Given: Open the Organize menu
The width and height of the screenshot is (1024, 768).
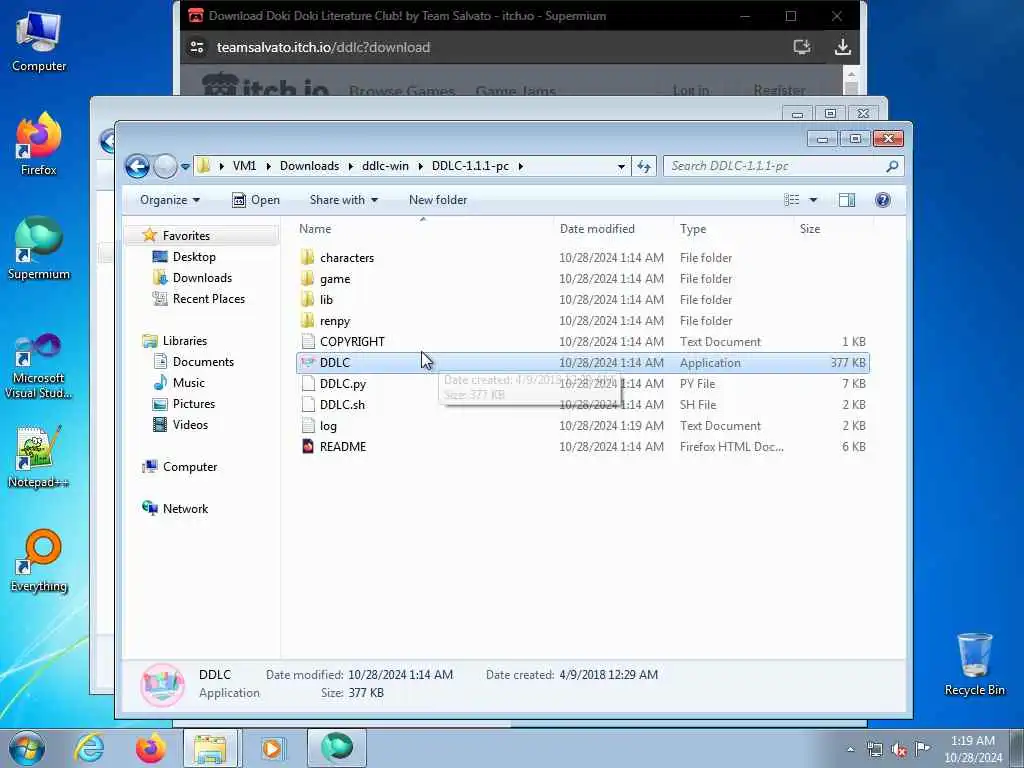Looking at the screenshot, I should tap(170, 200).
